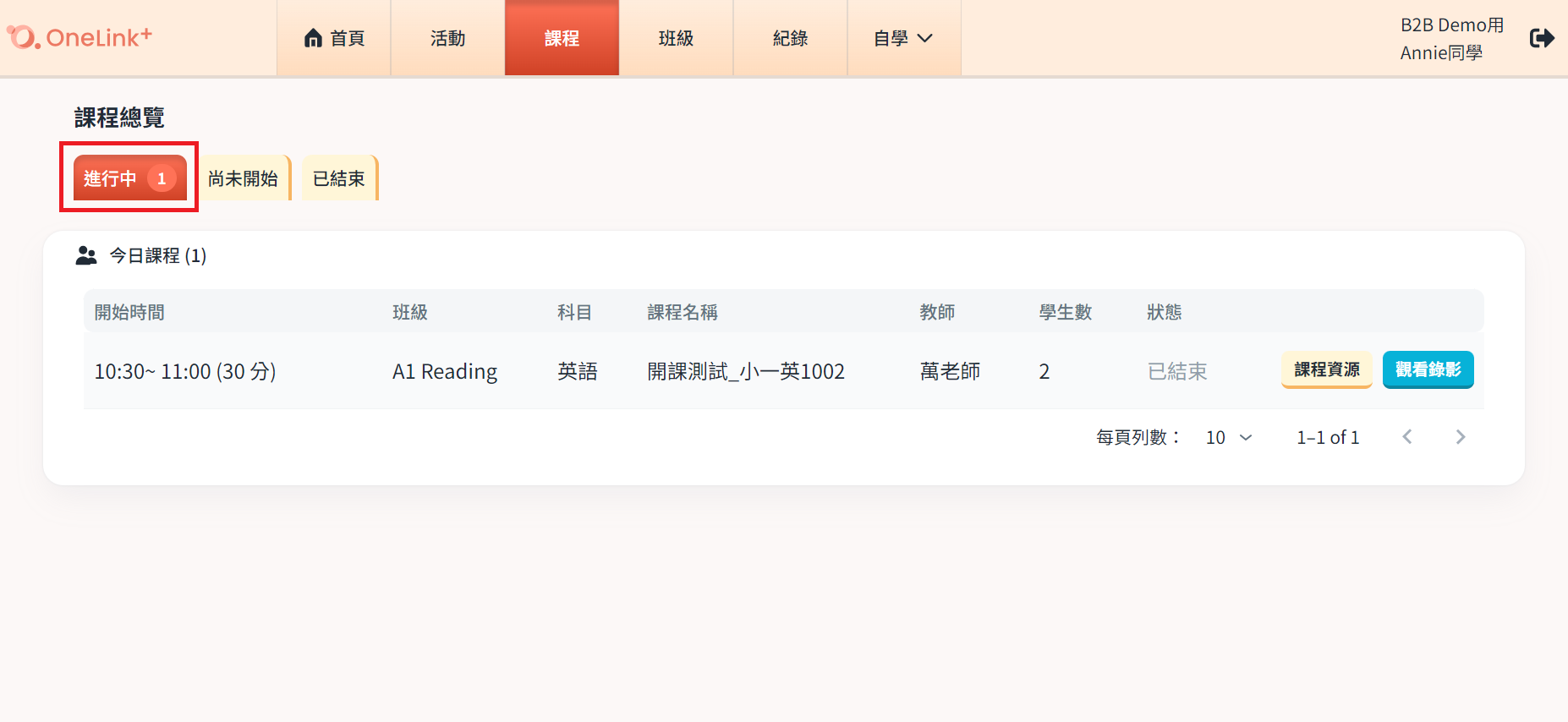Click the 英語 subject cell

pos(578,371)
